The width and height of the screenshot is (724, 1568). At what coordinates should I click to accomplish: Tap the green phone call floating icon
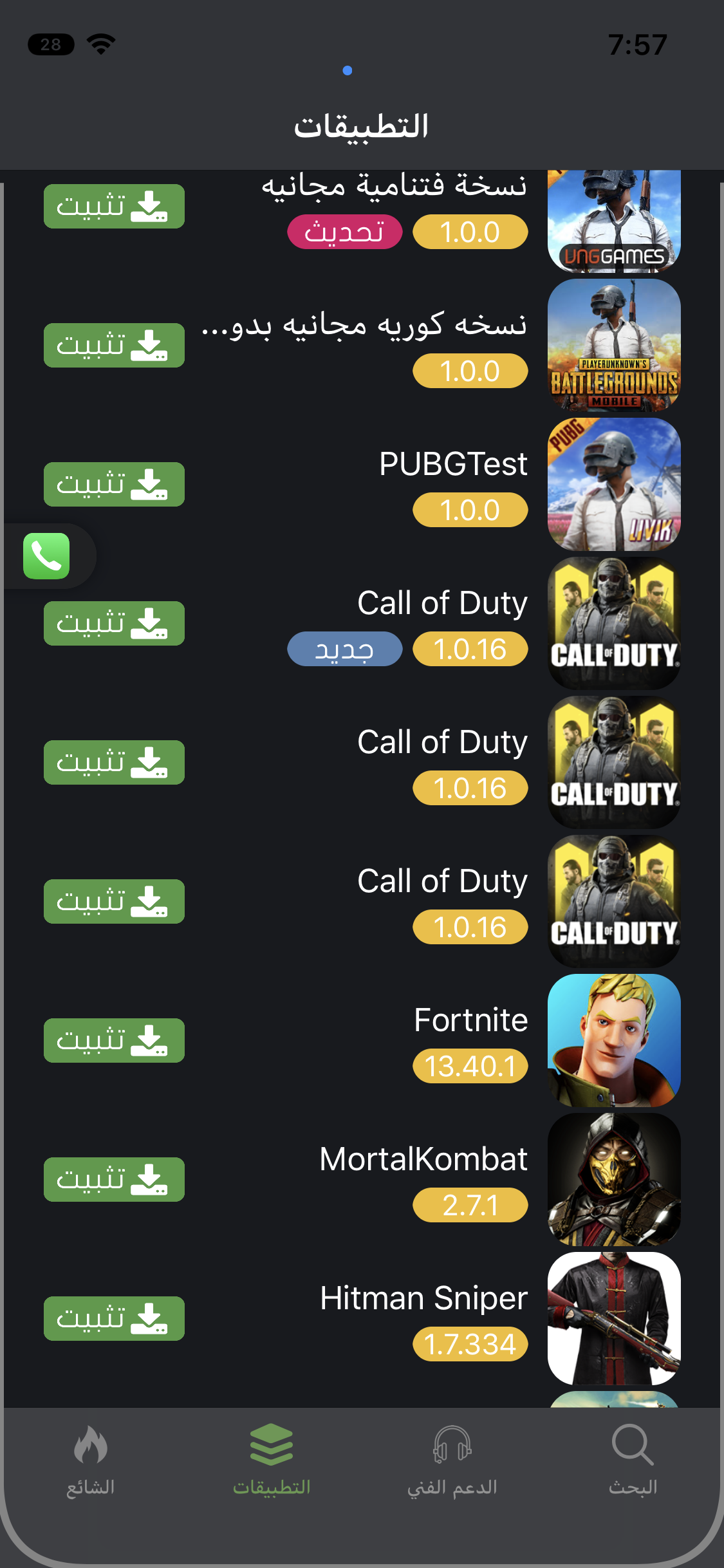coord(46,555)
